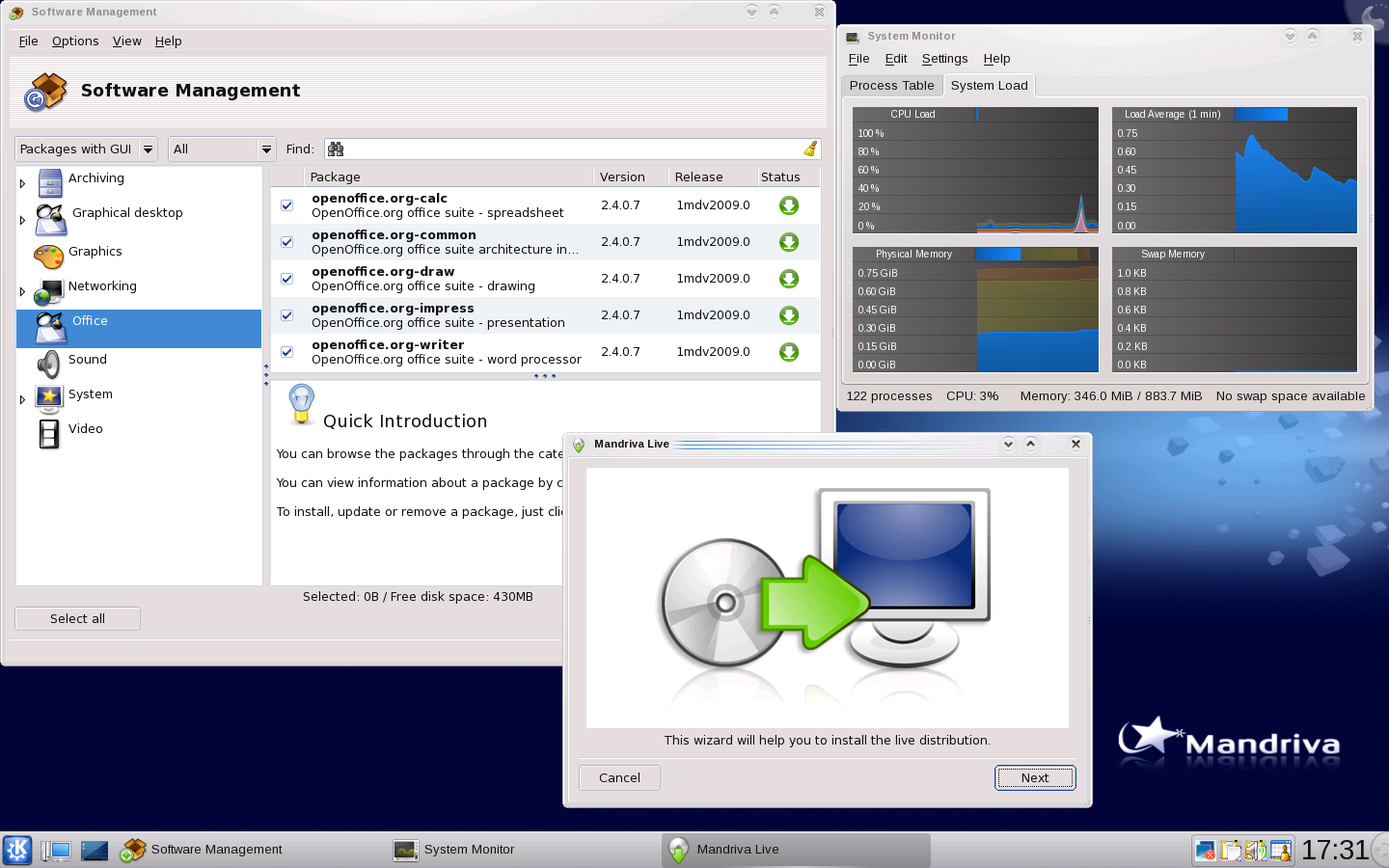Click the binoculars search icon in Find
This screenshot has width=1389, height=868.
tap(336, 149)
